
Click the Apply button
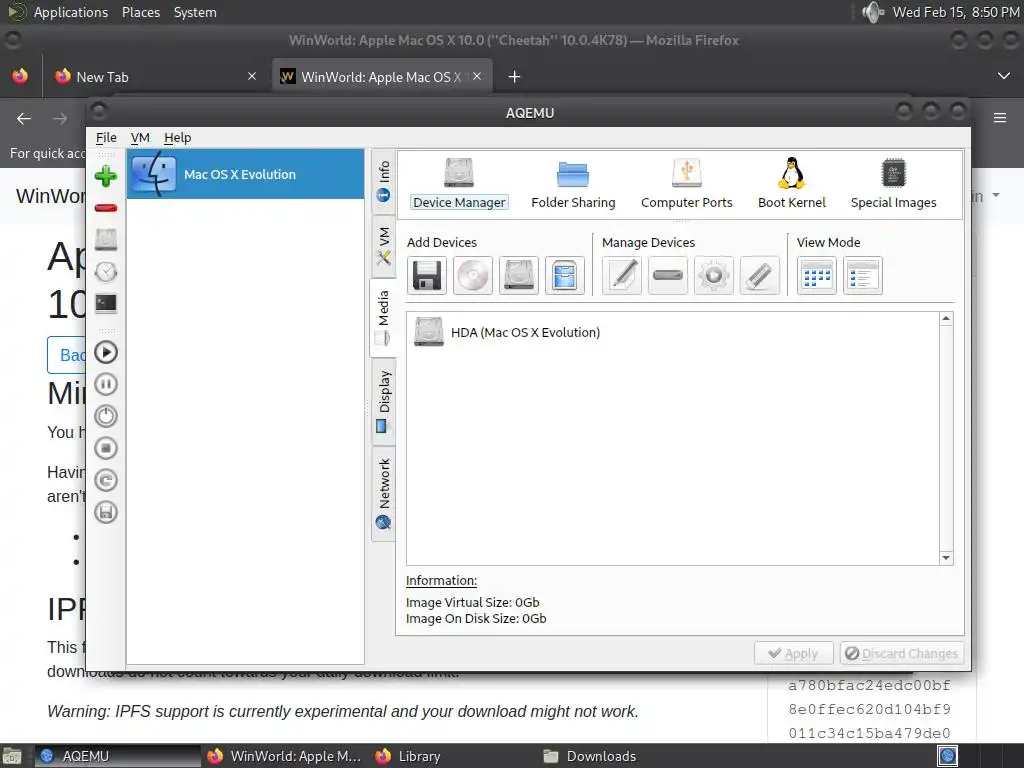[x=793, y=654]
